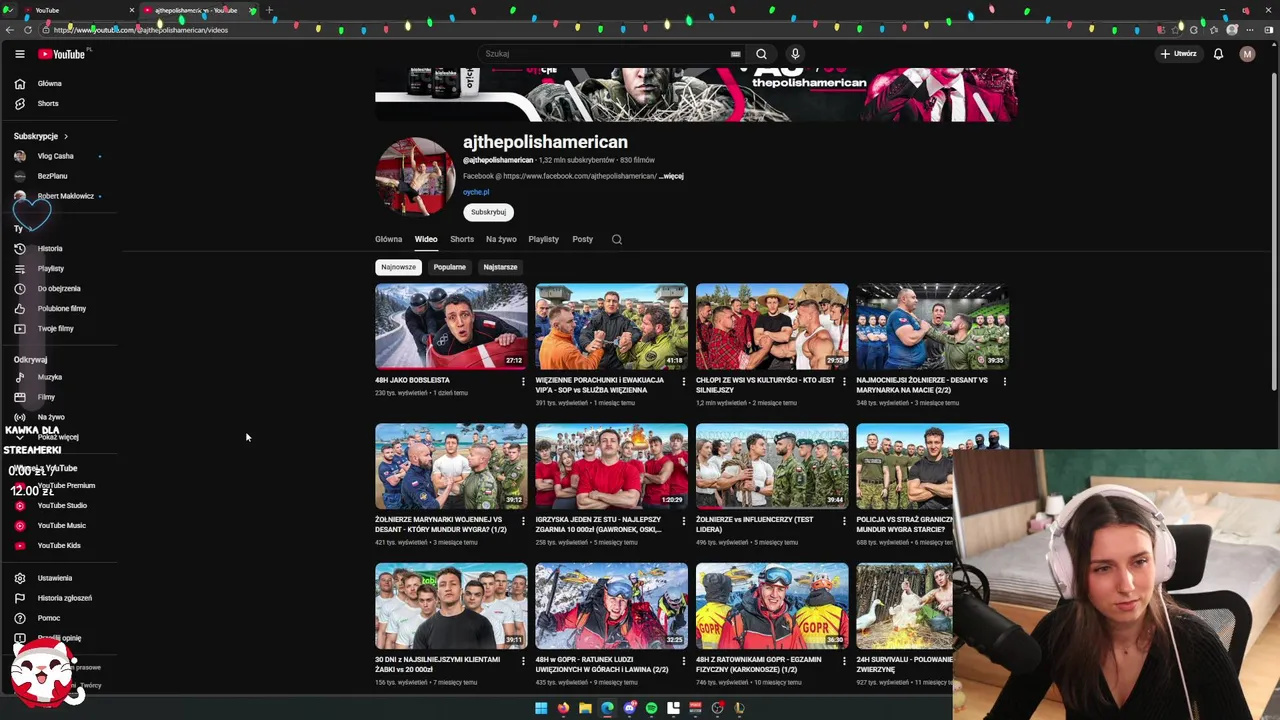This screenshot has height=720, width=1280.
Task: Open Filmy under Odkrywaj
Action: pos(46,397)
